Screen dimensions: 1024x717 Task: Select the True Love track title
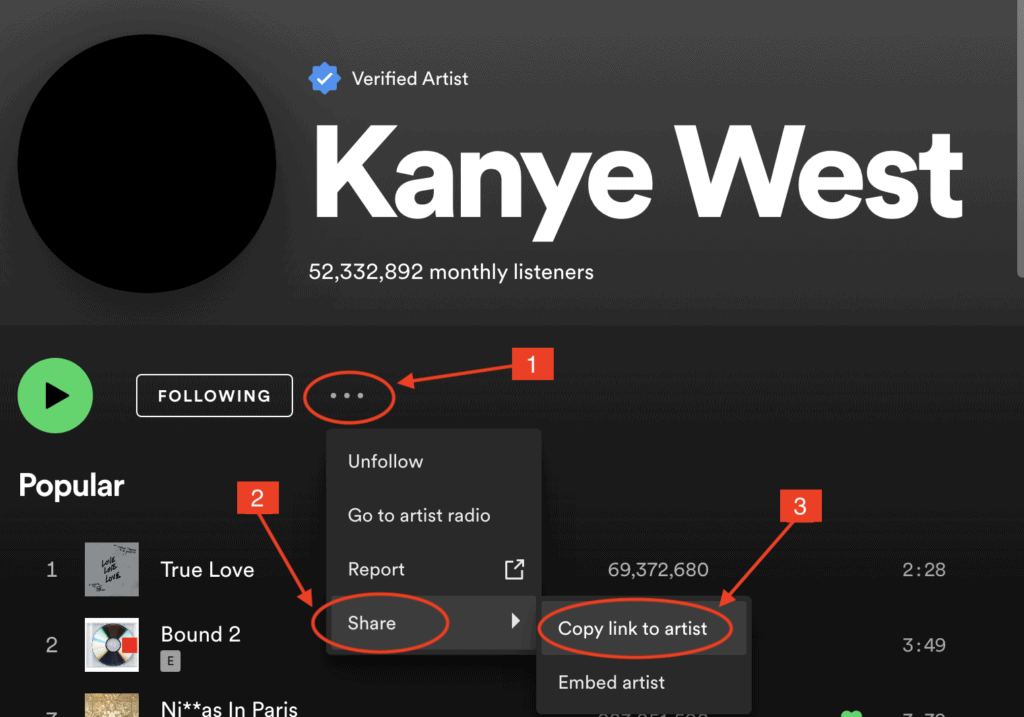[207, 569]
